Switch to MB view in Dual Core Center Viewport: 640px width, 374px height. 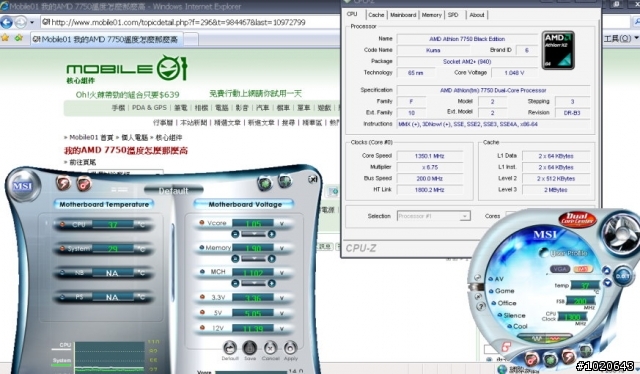pyautogui.click(x=582, y=269)
